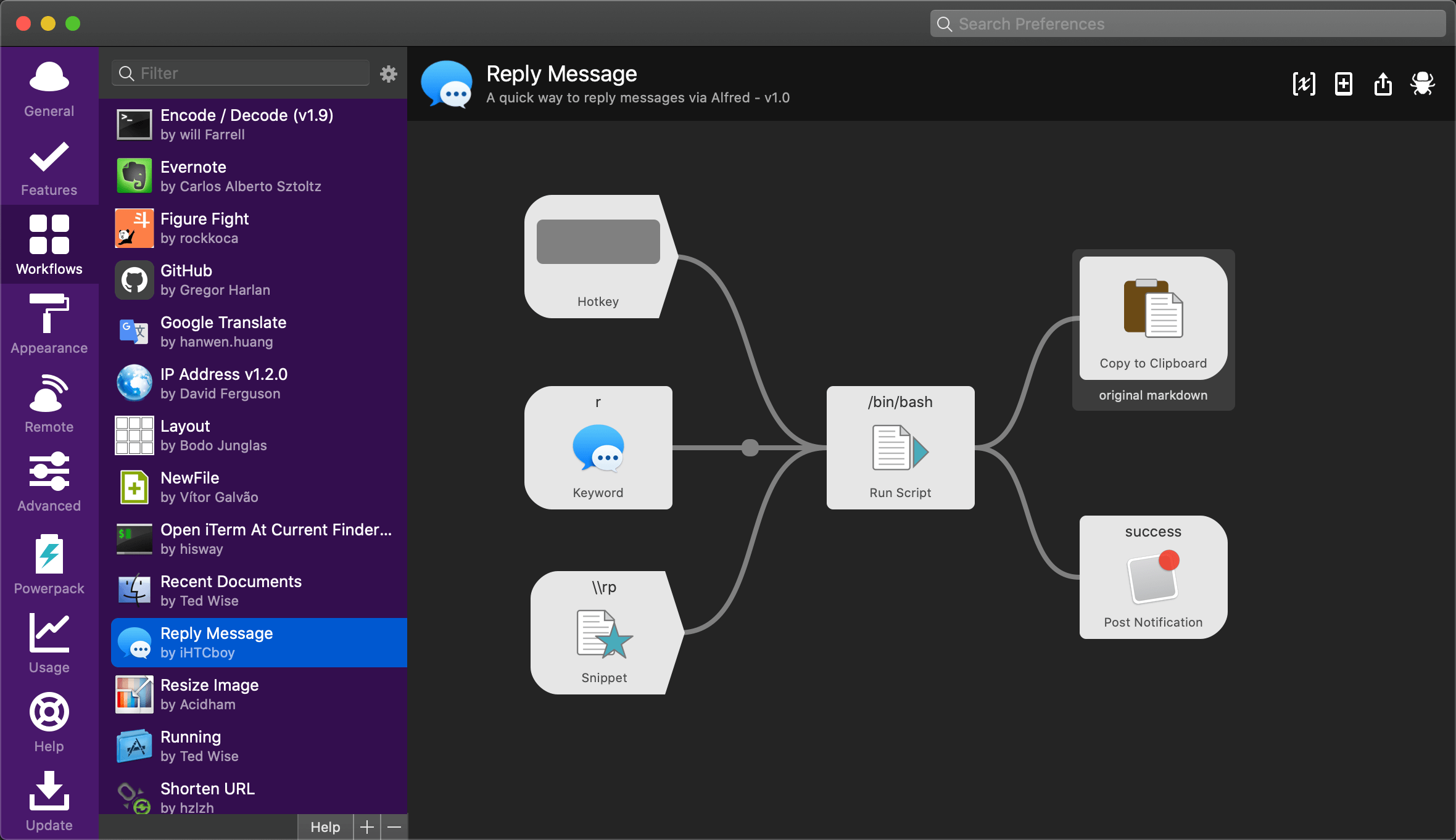The height and width of the screenshot is (840, 1456).
Task: Select the NewFile workflow
Action: 259,487
